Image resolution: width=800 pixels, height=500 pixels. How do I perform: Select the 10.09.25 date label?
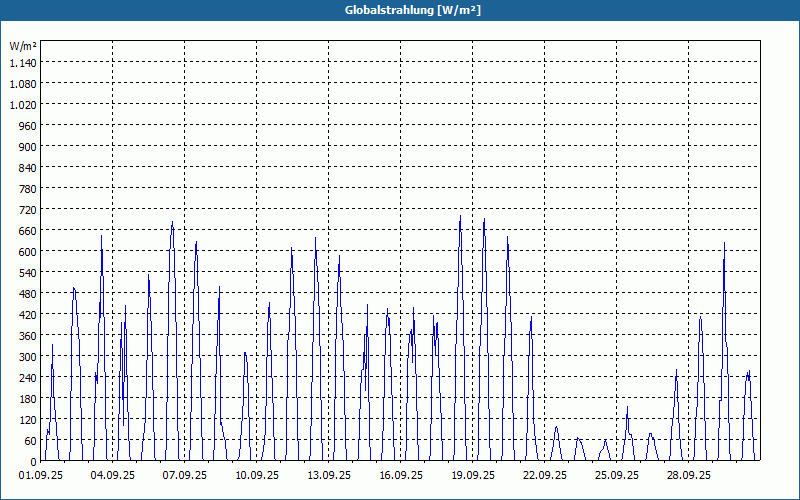point(257,476)
